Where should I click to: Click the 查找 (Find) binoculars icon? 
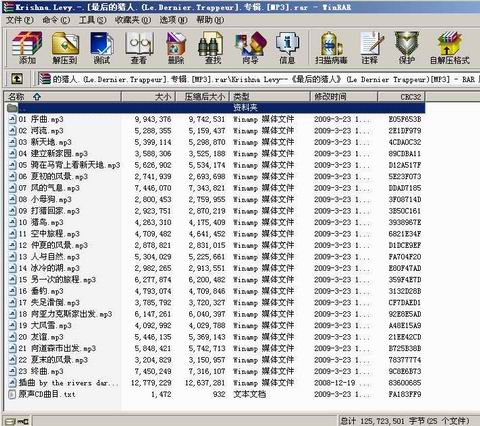click(211, 47)
